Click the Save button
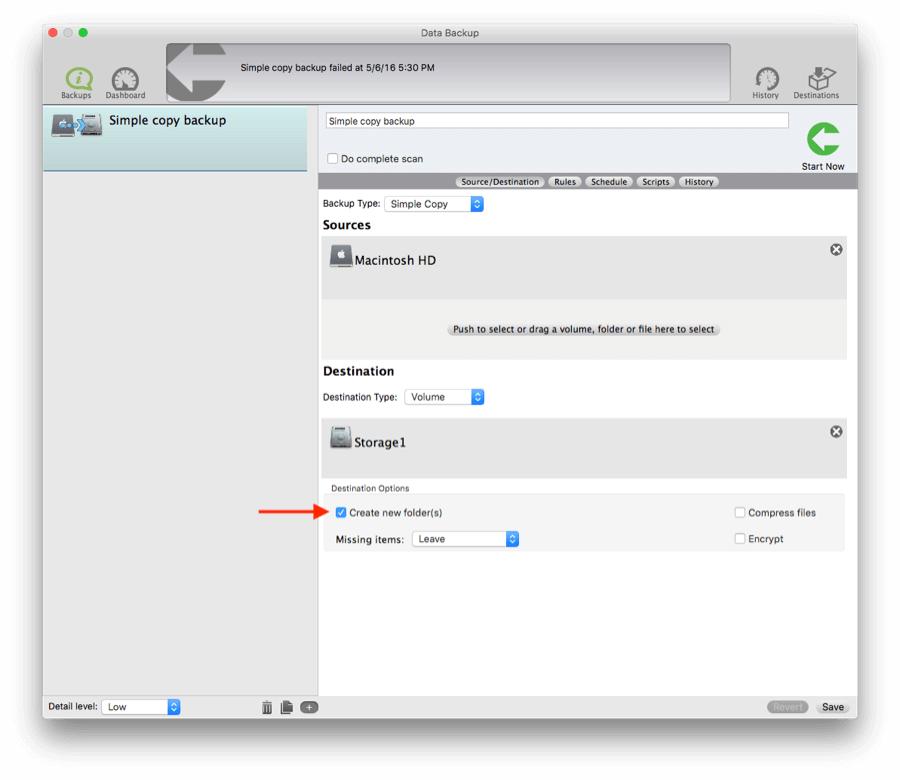The height and width of the screenshot is (780, 900). point(833,707)
